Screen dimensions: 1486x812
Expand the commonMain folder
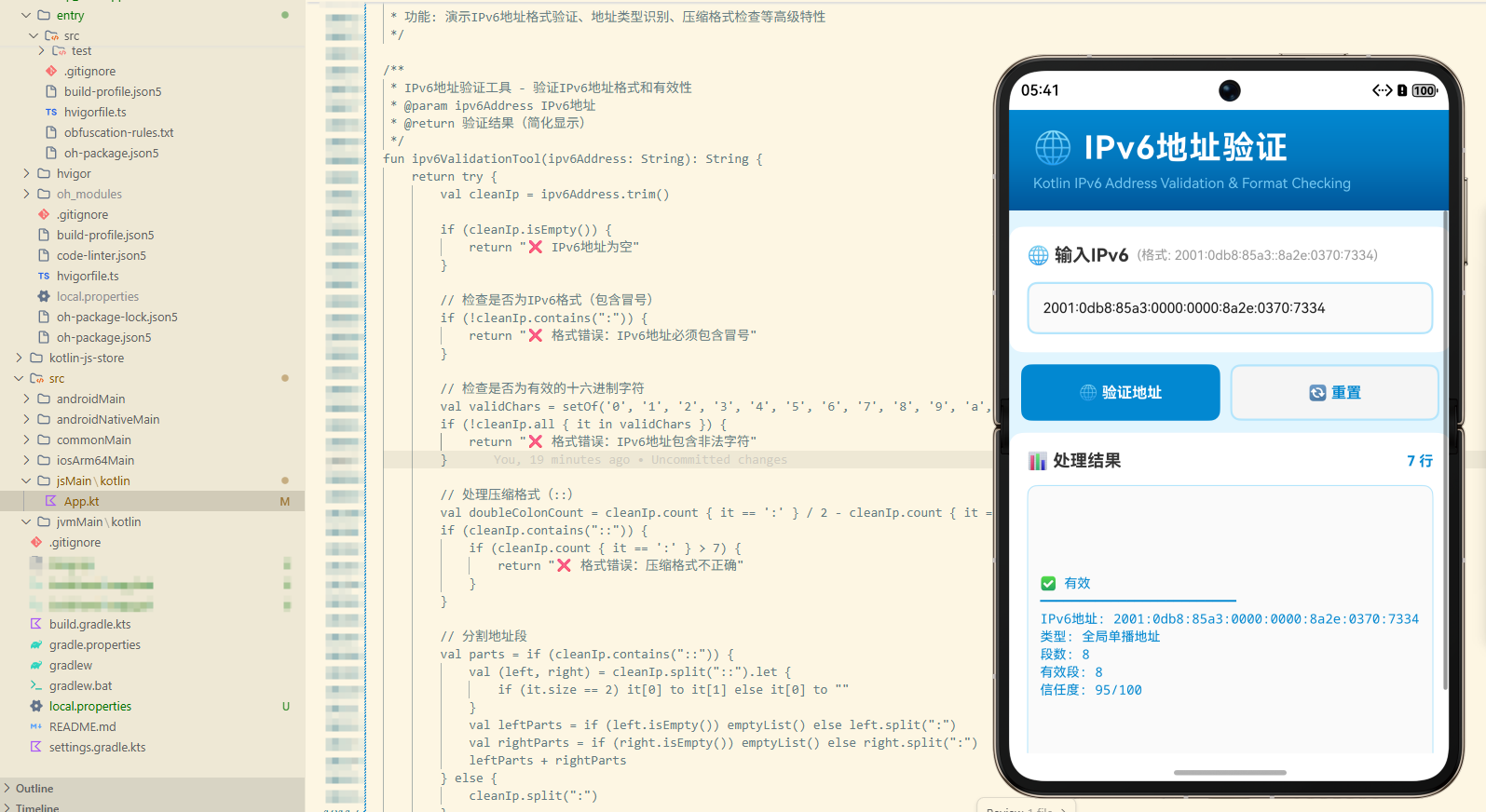point(26,440)
